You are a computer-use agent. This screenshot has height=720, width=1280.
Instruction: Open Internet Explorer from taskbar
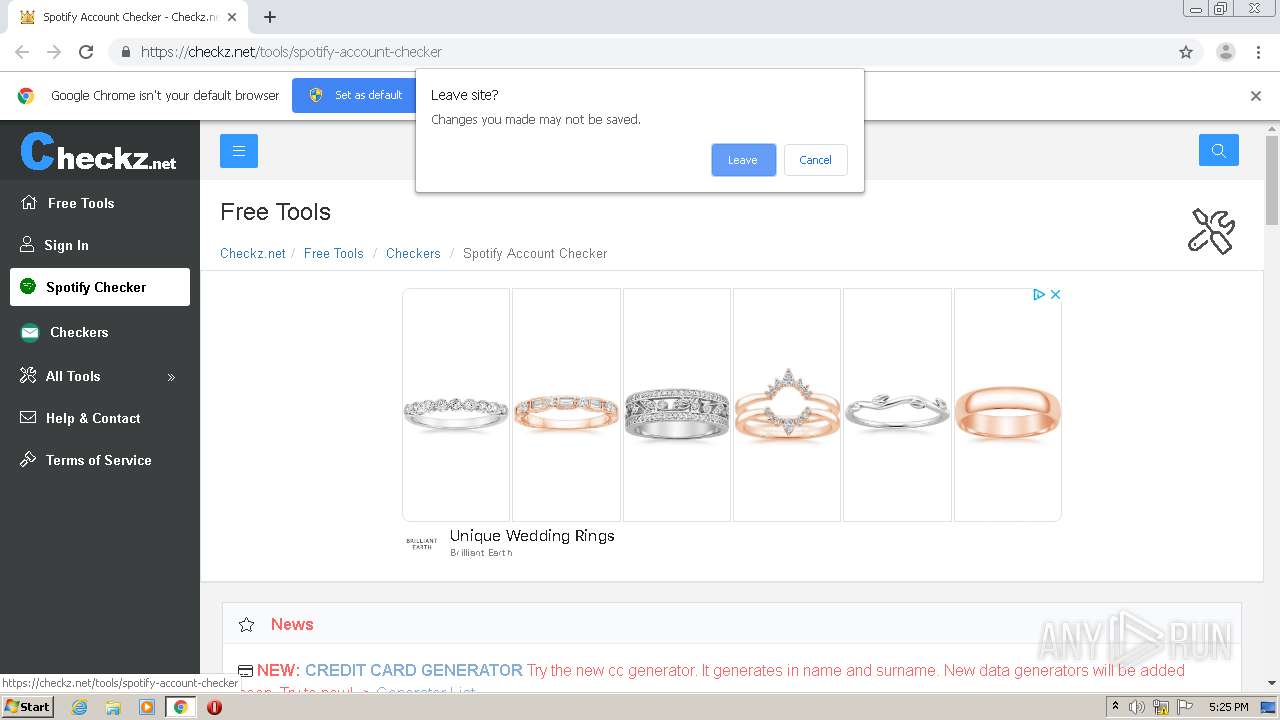click(x=79, y=707)
